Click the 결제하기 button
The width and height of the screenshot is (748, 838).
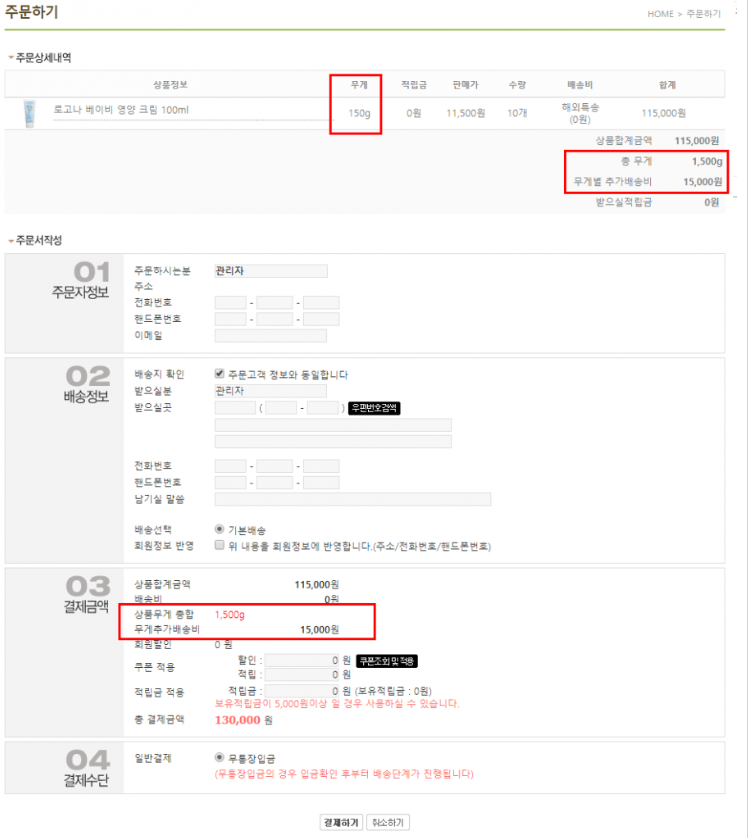tap(340, 822)
